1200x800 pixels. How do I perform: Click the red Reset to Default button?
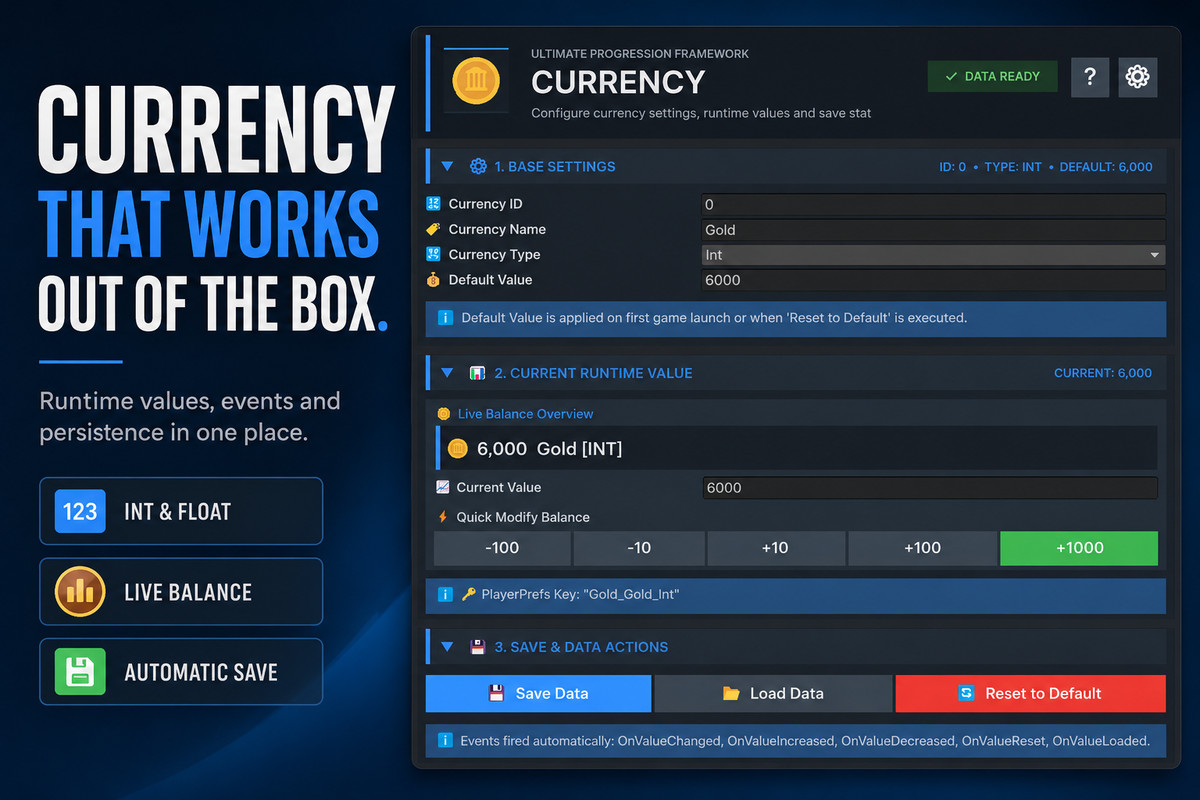pyautogui.click(x=1031, y=693)
